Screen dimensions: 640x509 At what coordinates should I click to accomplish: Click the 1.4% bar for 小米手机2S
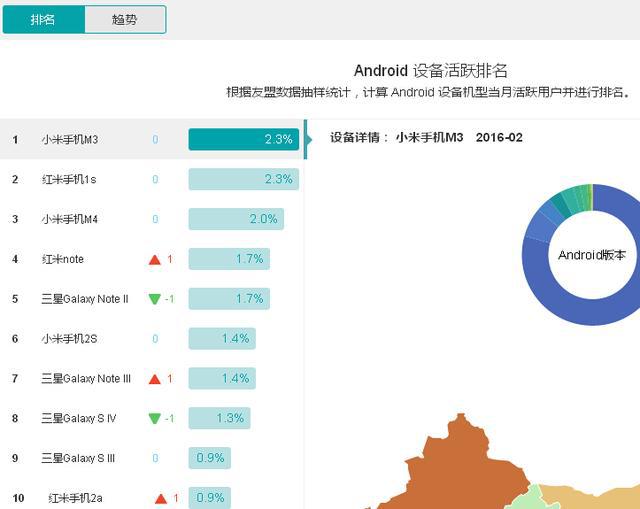[222, 338]
